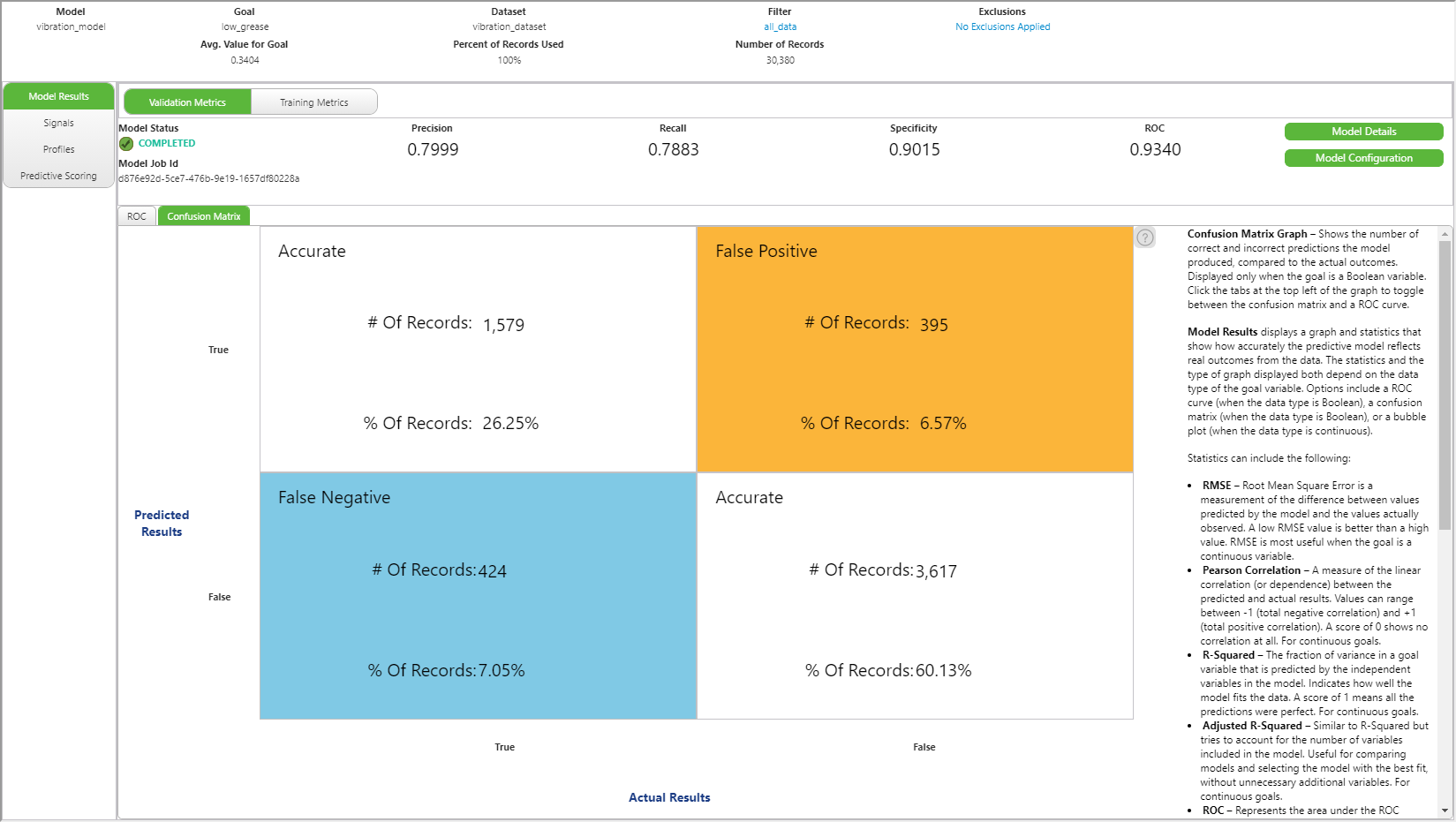1456x822 pixels.
Task: Expand the vibration_dataset details
Action: point(509,26)
